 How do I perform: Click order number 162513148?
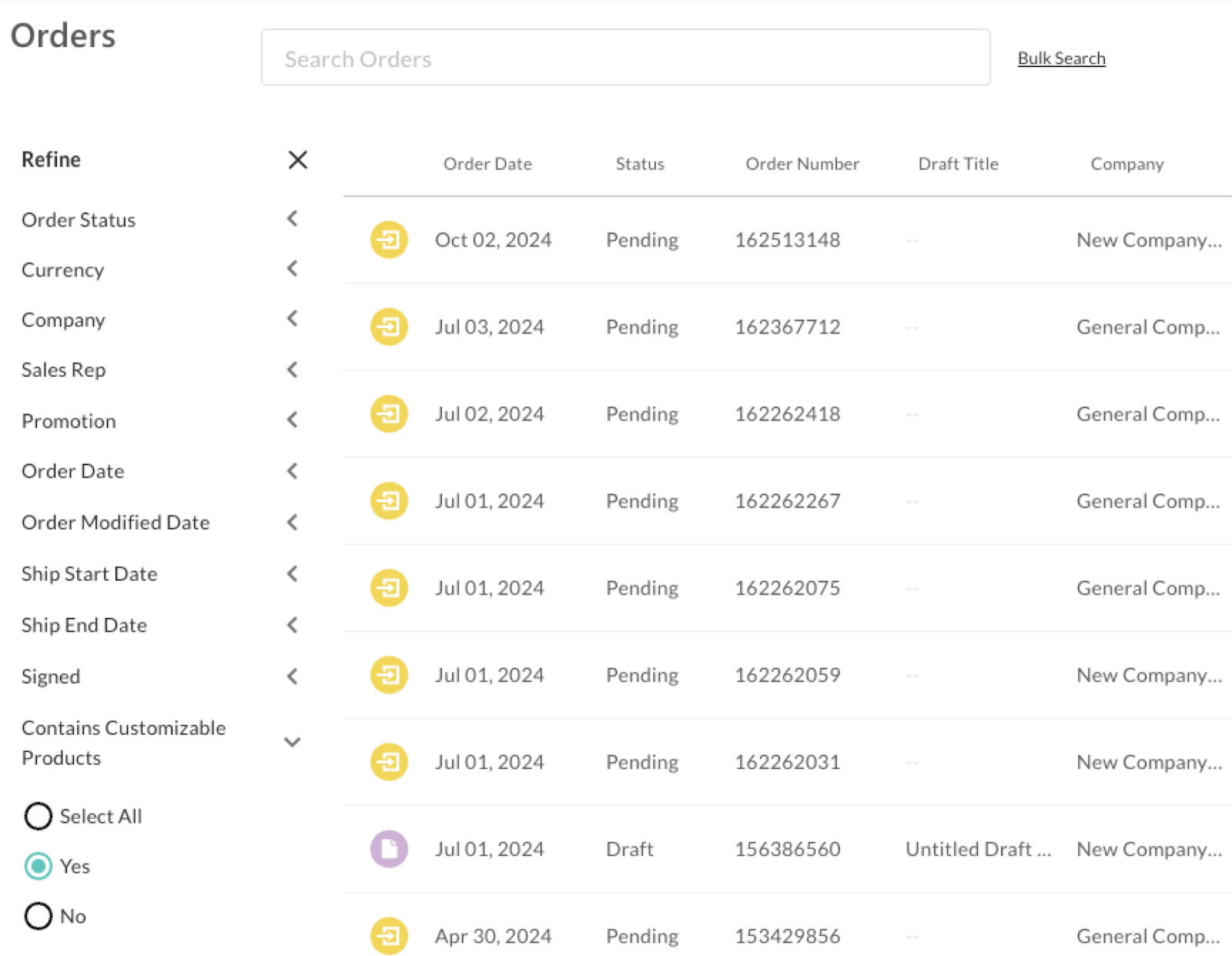788,240
